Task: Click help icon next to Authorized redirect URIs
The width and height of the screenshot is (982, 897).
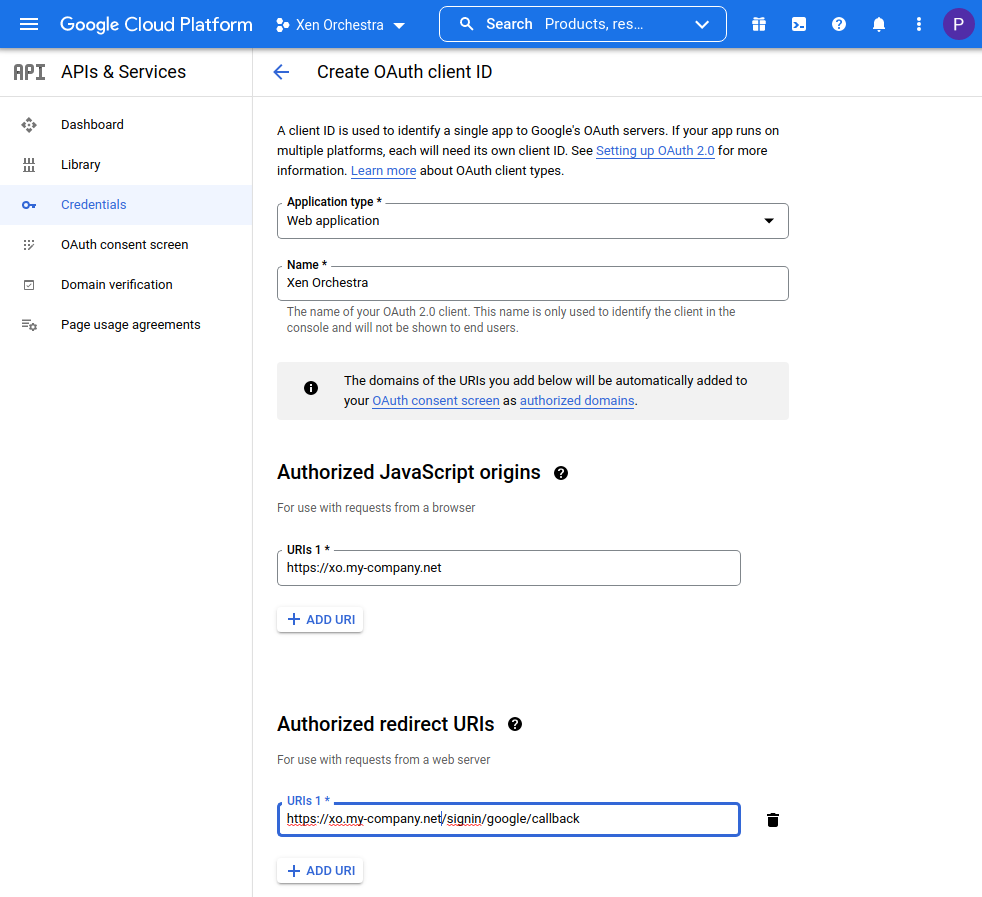Action: [x=515, y=724]
